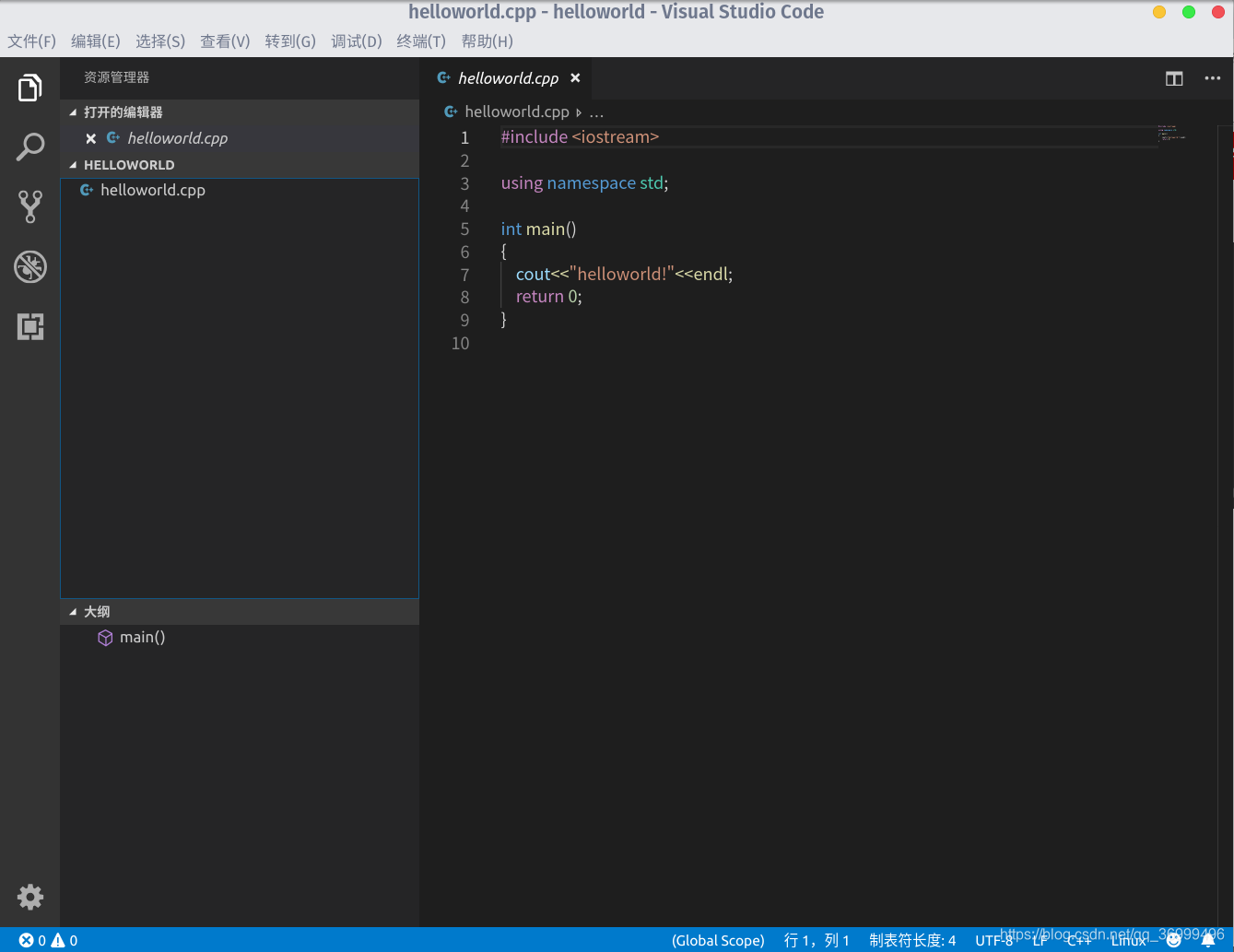Screen dimensions: 1234x952
Task: Open the 终端(T) menu
Action: pyautogui.click(x=421, y=41)
